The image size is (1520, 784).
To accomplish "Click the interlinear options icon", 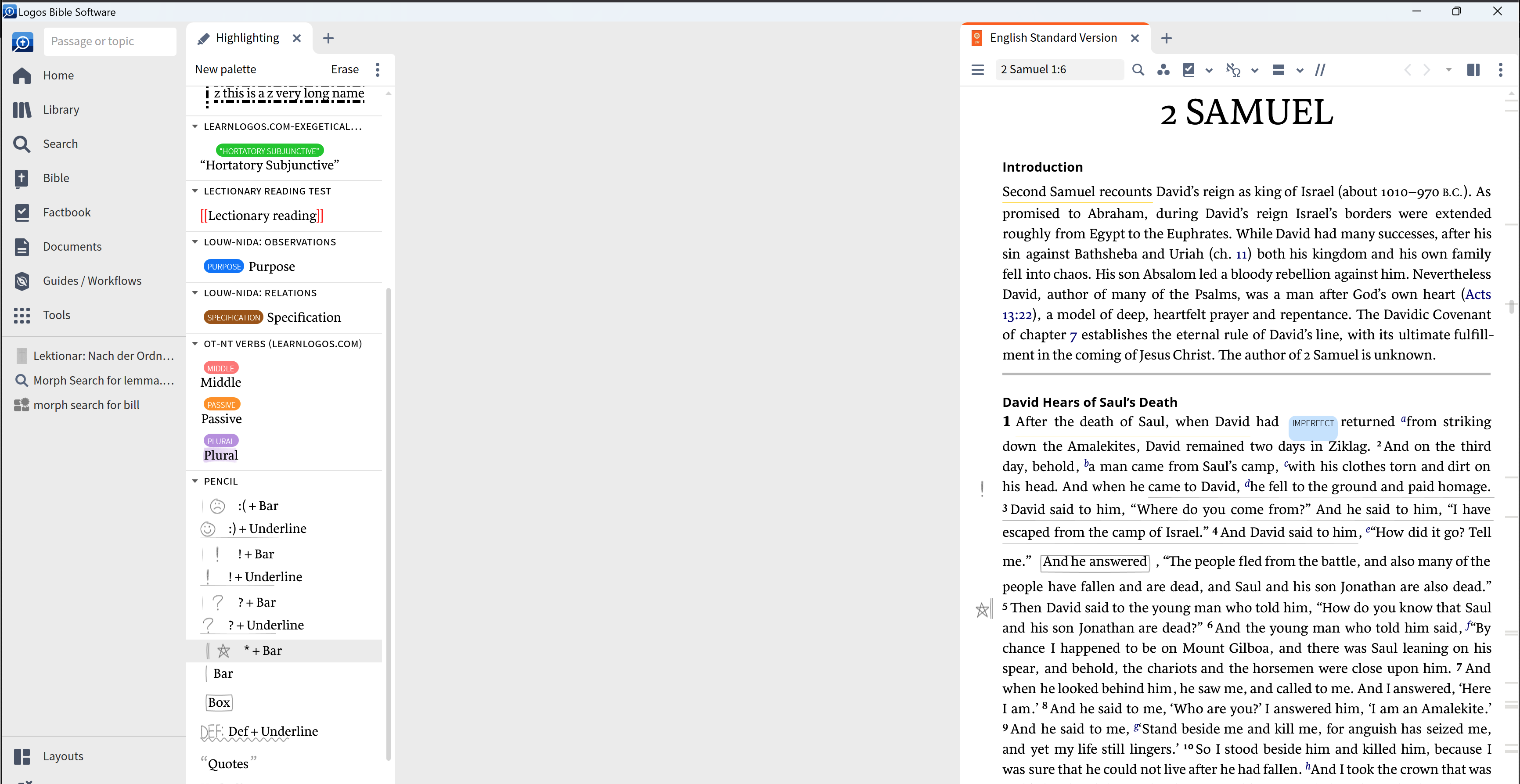I will pyautogui.click(x=1233, y=70).
